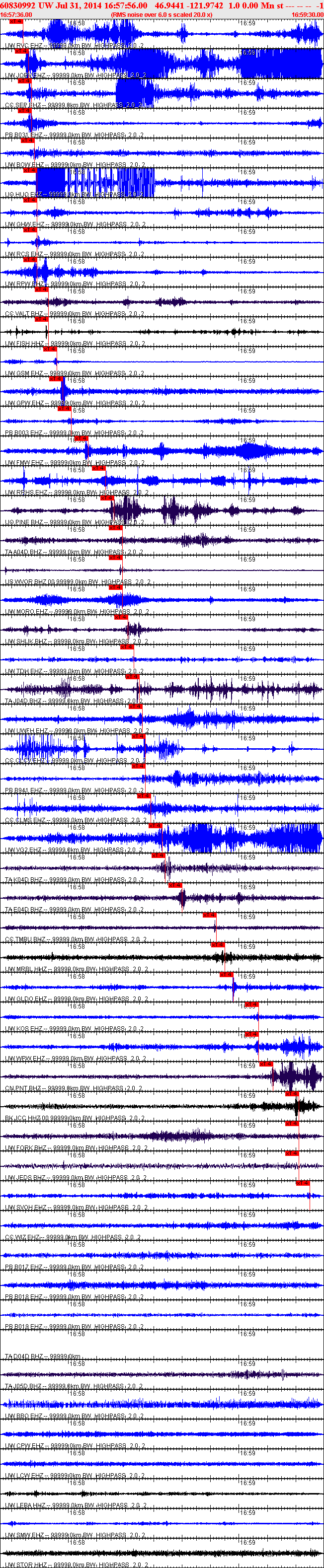Click red pick marker on CN PNT trace
324x1568 pixels.
pyautogui.click(x=266, y=1065)
